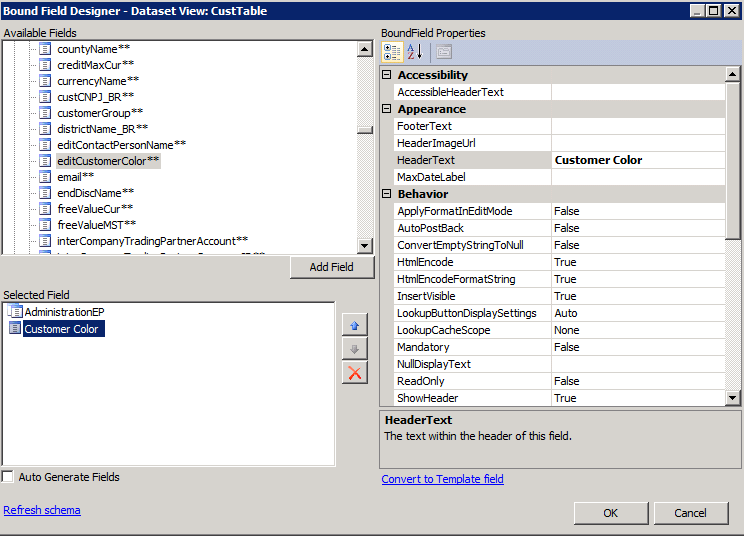Click the Categorized view icon in properties toolbar
Image resolution: width=744 pixels, height=536 pixels.
[392, 52]
